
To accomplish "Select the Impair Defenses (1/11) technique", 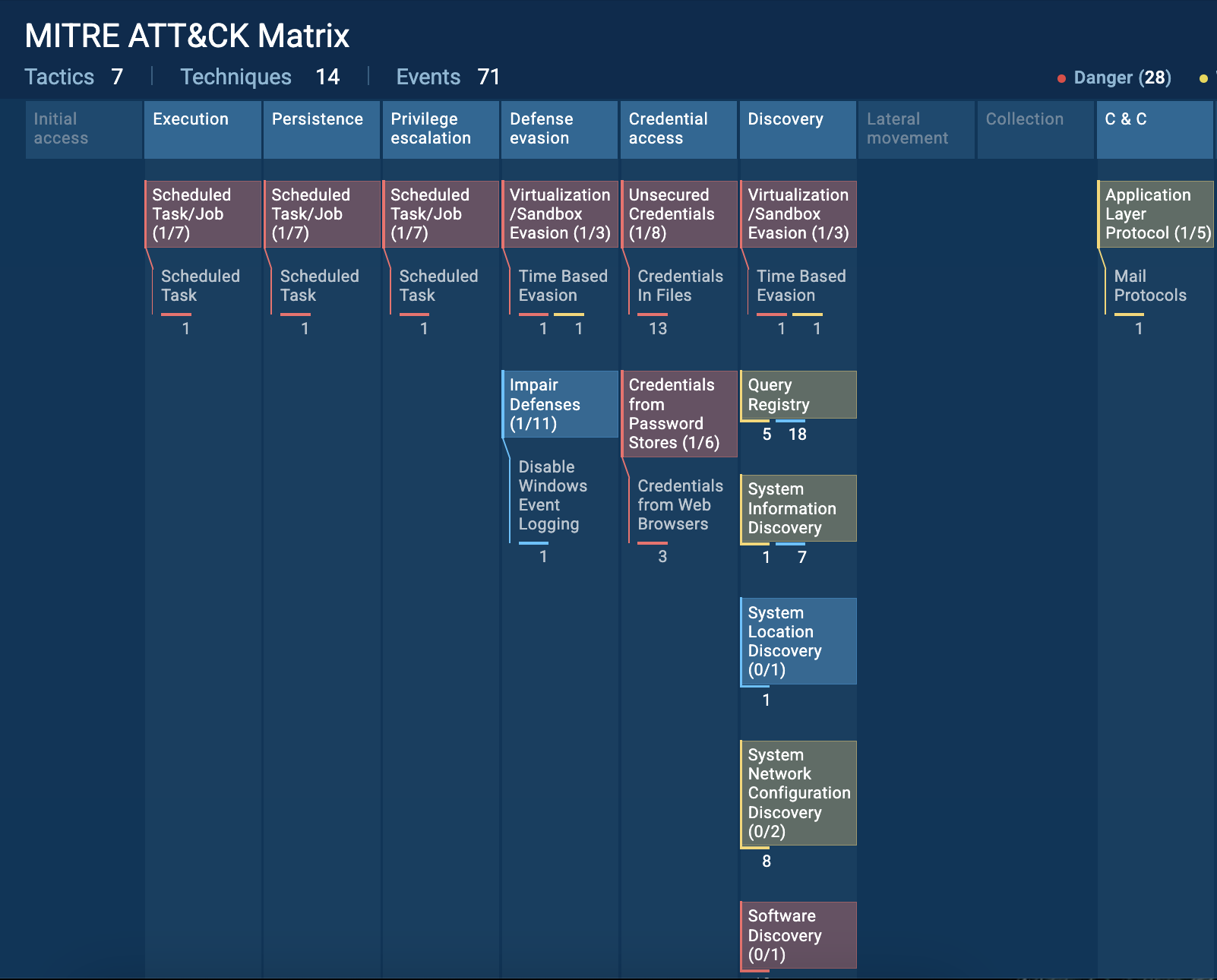I will pyautogui.click(x=560, y=404).
